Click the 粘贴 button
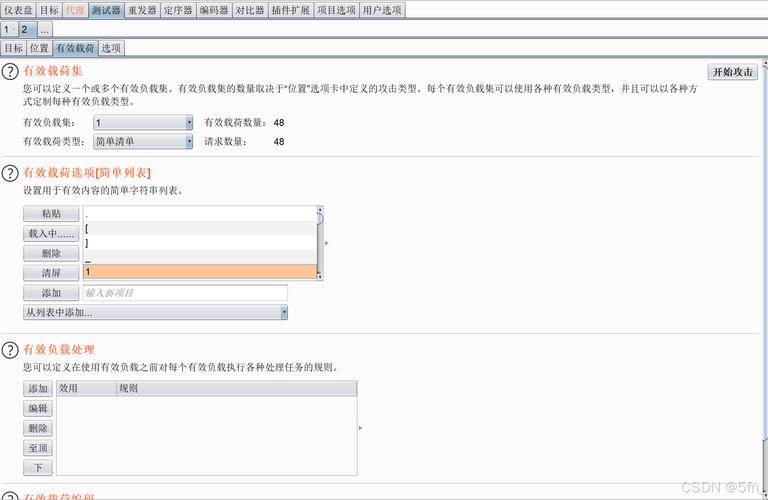The image size is (768, 500). pyautogui.click(x=51, y=214)
